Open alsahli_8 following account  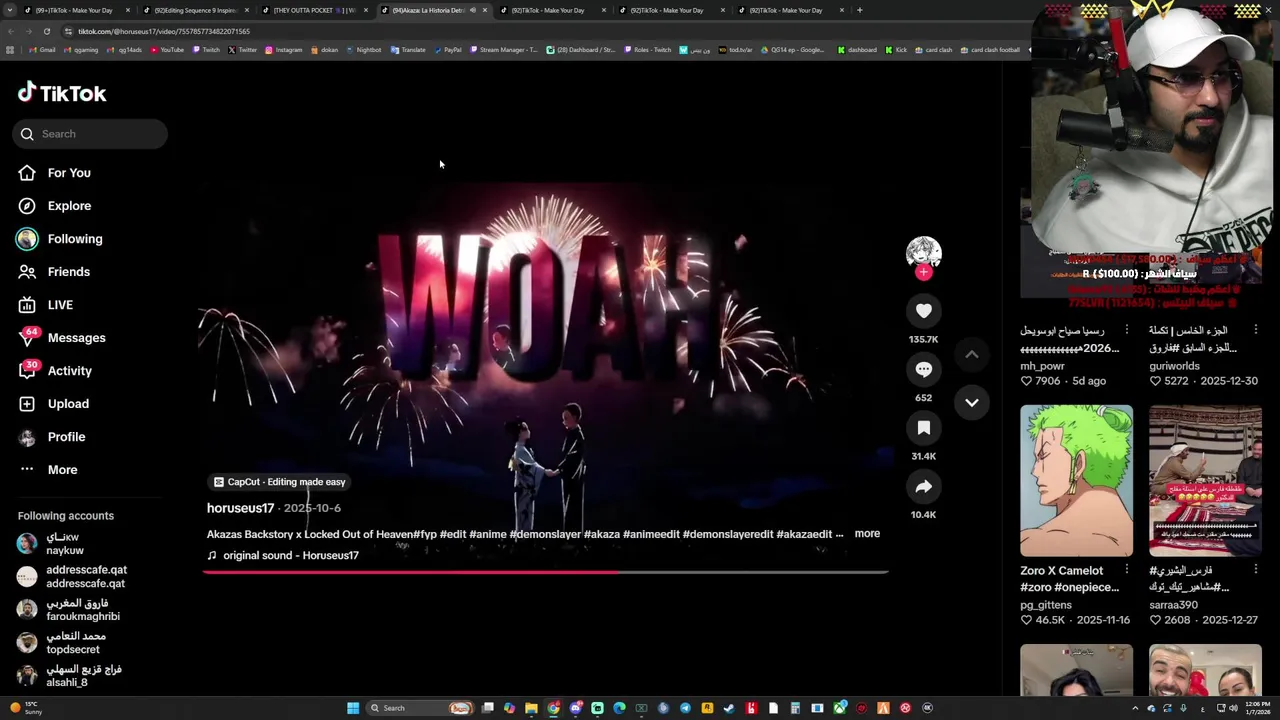[70, 676]
